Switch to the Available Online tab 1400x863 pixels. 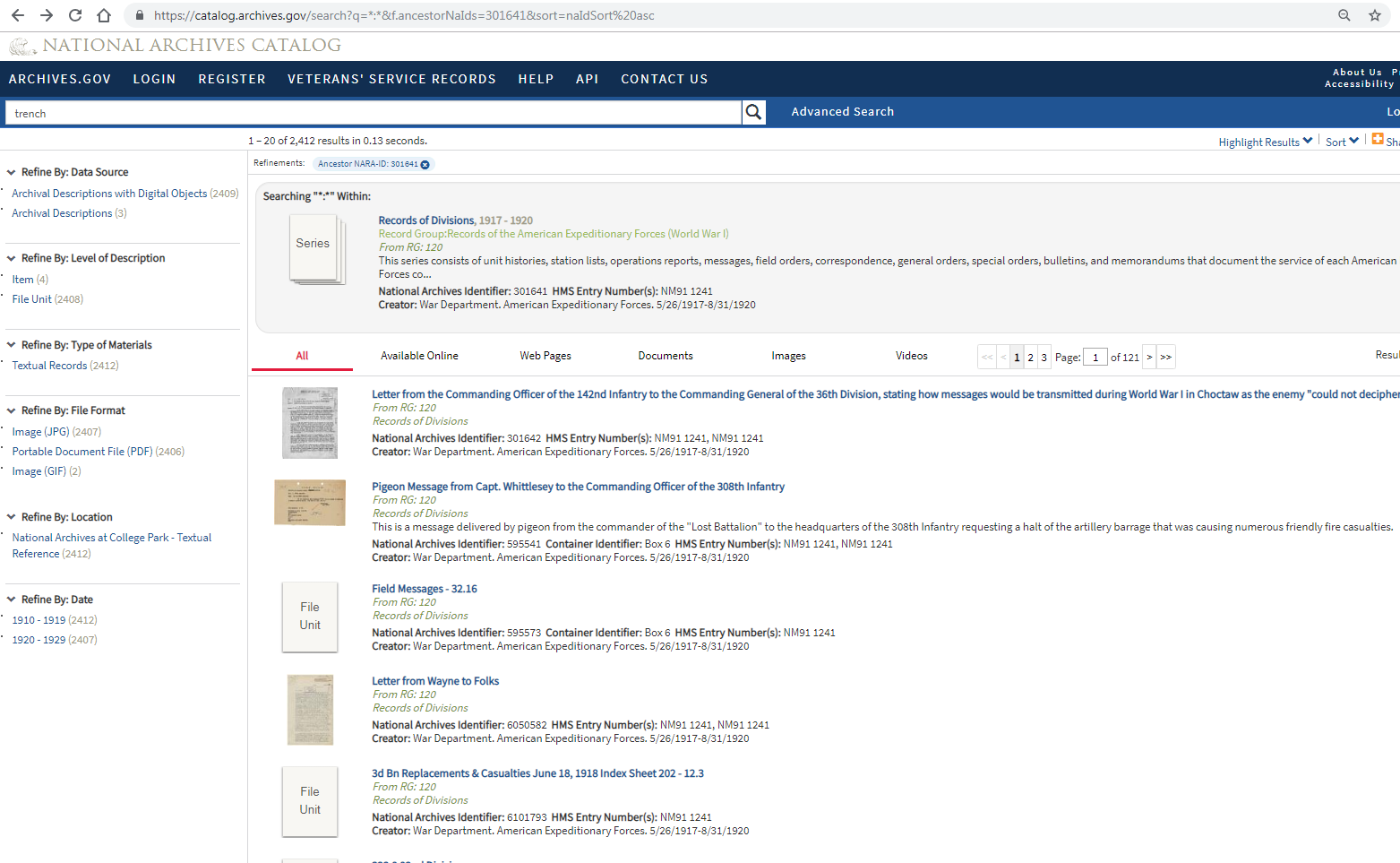[419, 356]
